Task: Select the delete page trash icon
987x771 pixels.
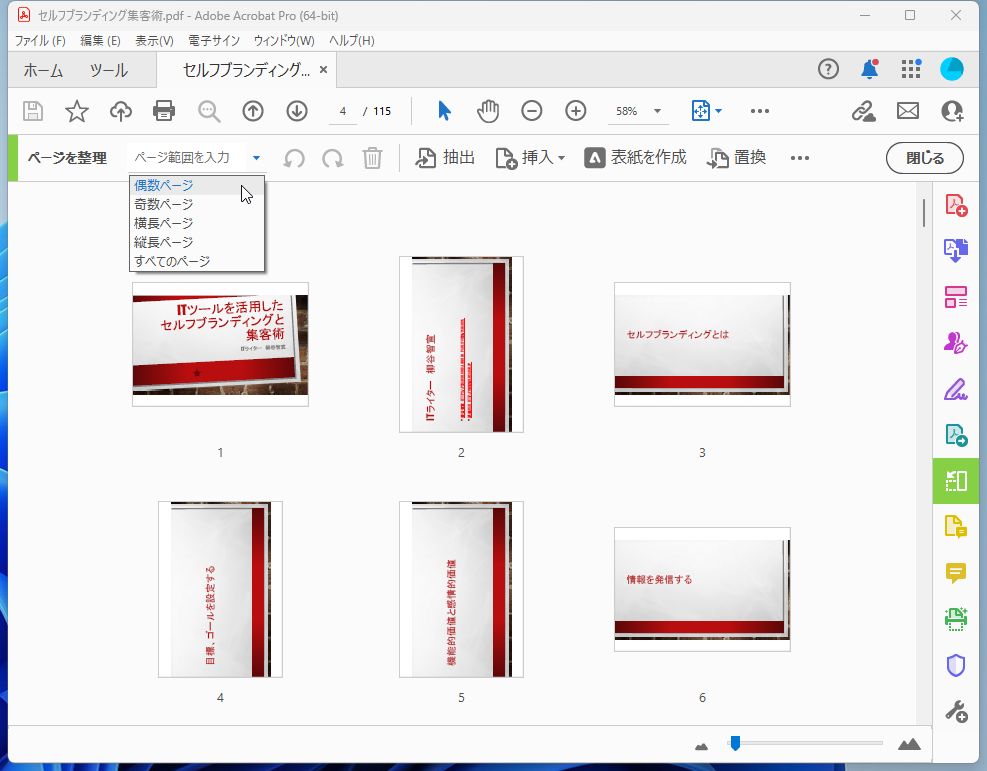Action: click(x=372, y=157)
